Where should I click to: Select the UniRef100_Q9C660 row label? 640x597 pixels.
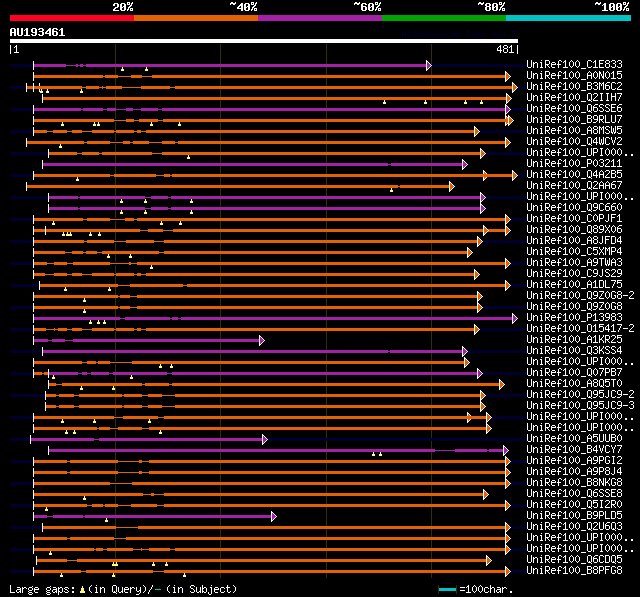point(574,208)
